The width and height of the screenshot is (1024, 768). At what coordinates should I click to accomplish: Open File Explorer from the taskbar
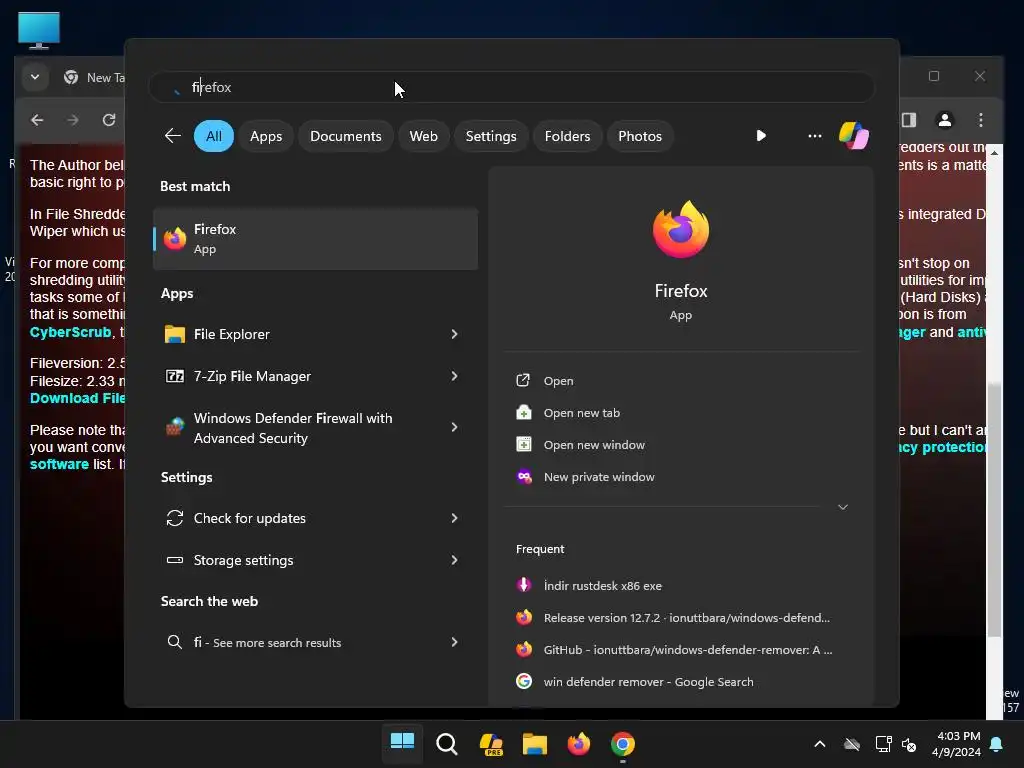tap(535, 744)
